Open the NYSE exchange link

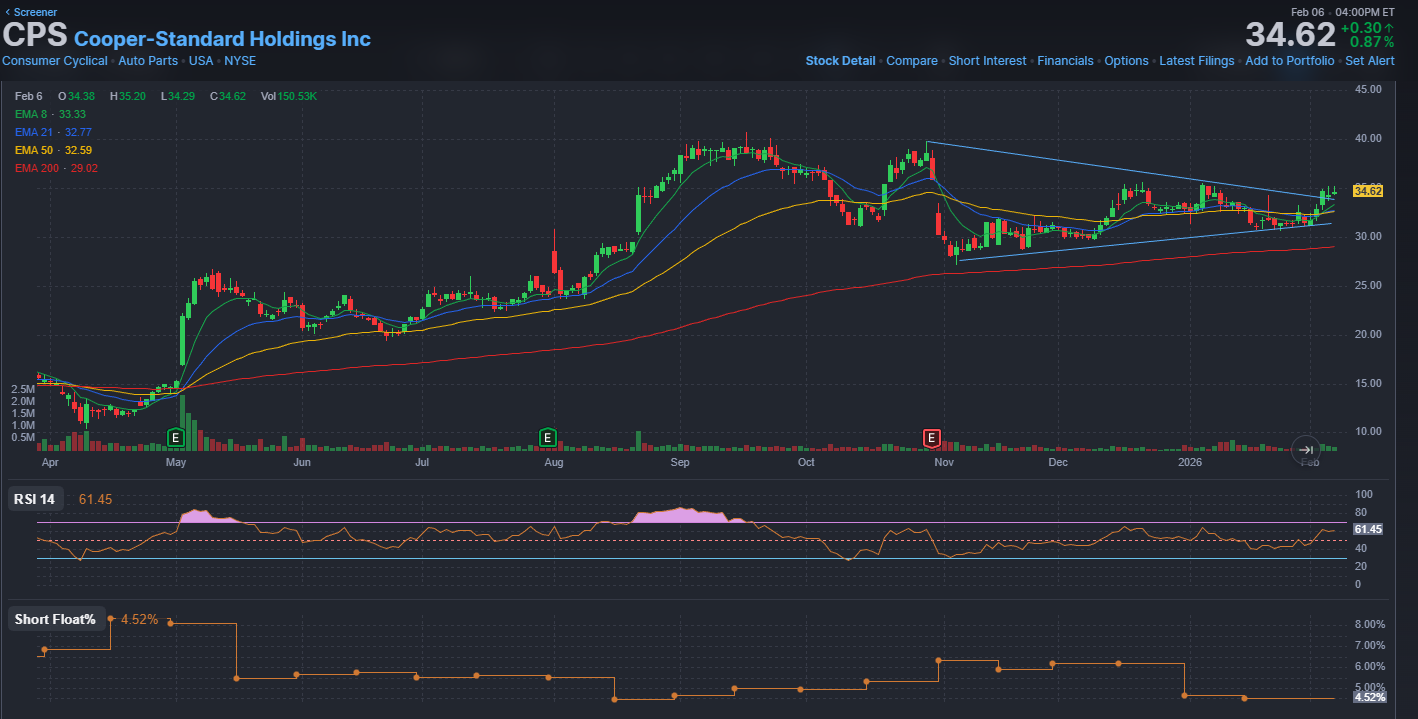[240, 61]
